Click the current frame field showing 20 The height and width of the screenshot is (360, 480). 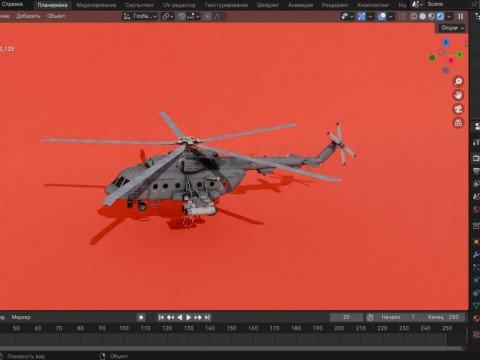point(346,317)
